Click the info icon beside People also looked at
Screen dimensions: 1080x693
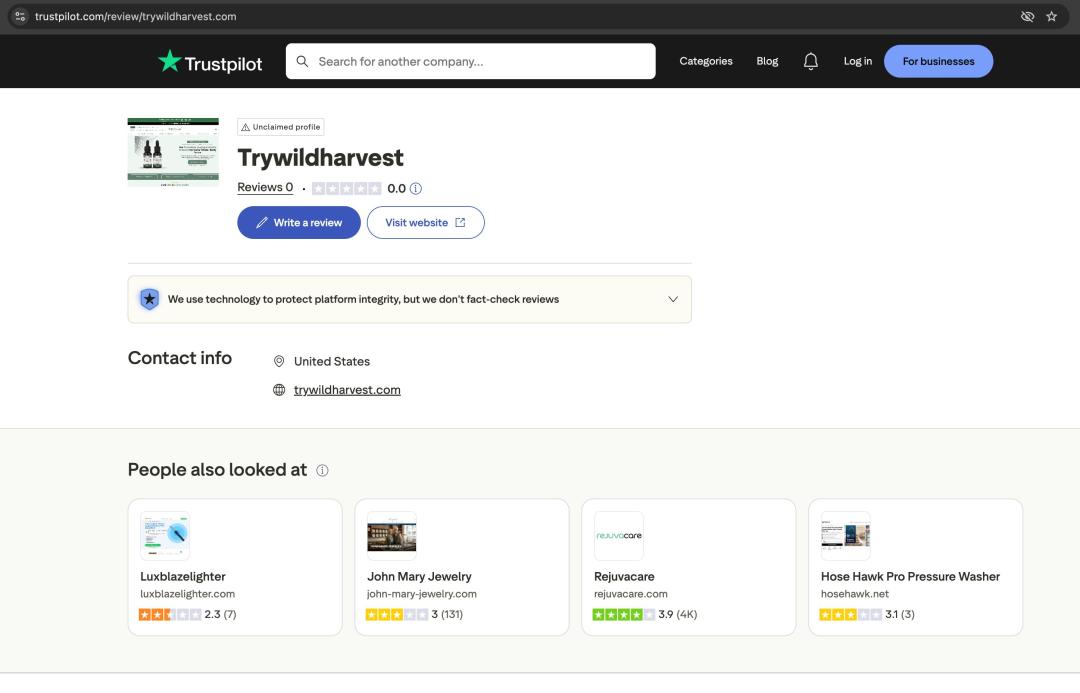(x=322, y=470)
